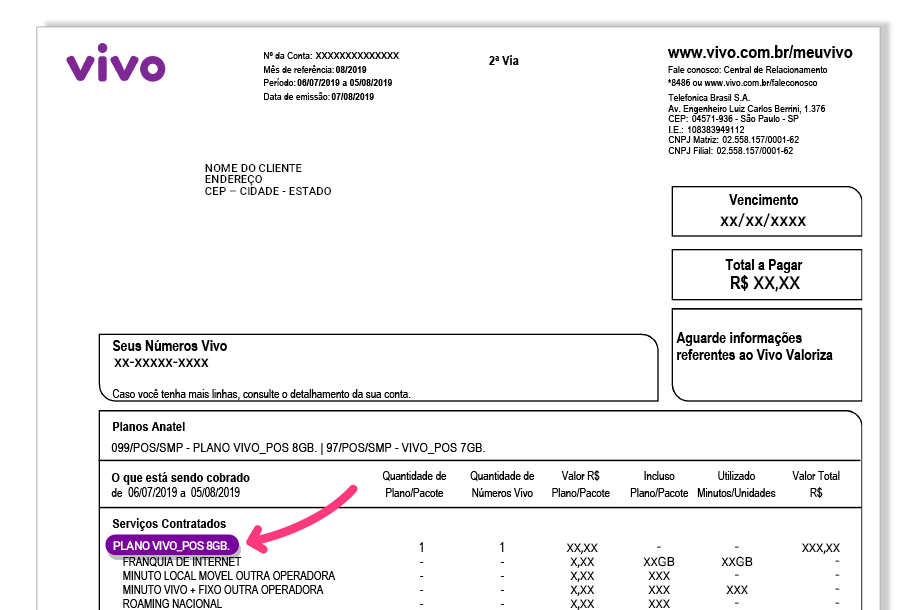Screen dimensions: 920x610
Task: Click the Vivo logo
Action: pyautogui.click(x=116, y=62)
